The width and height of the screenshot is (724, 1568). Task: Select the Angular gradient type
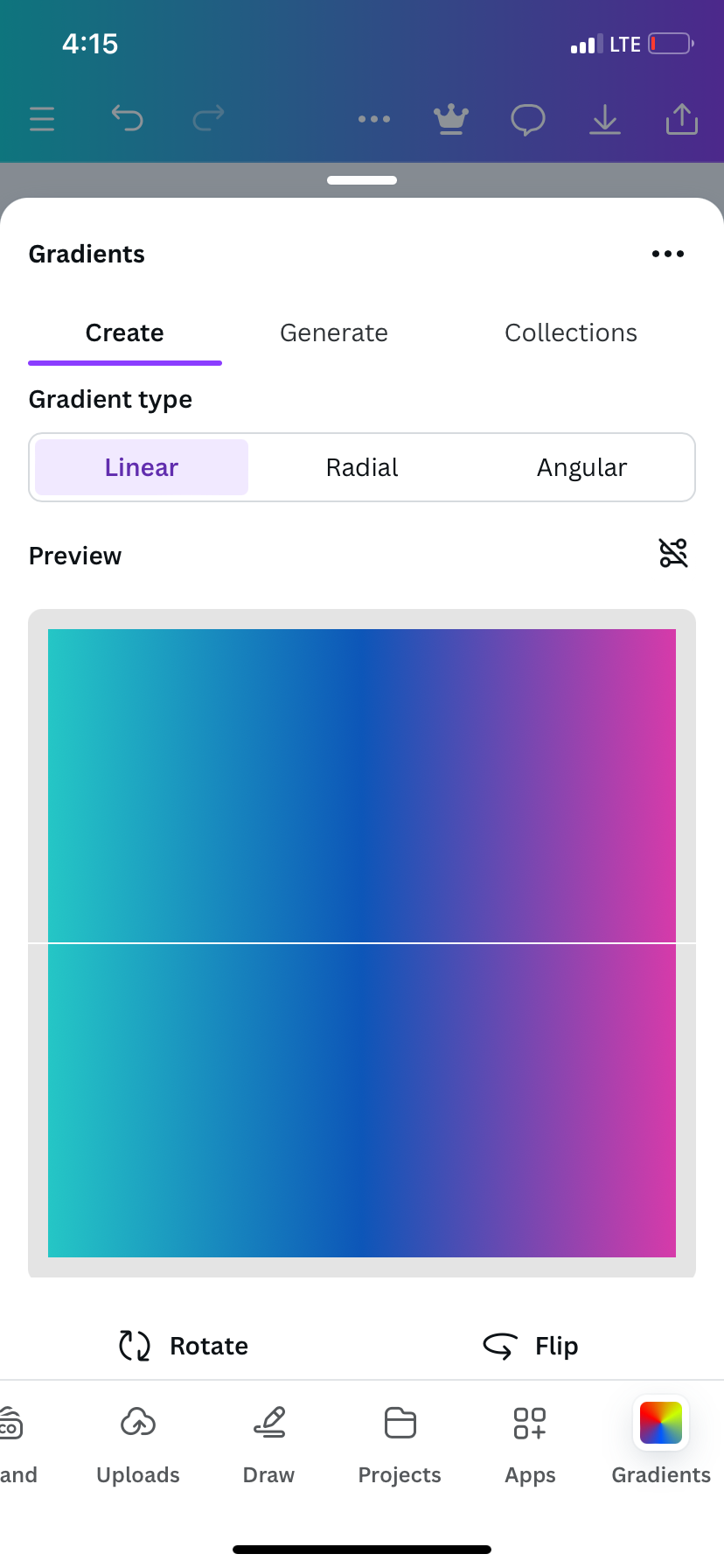pyautogui.click(x=582, y=467)
